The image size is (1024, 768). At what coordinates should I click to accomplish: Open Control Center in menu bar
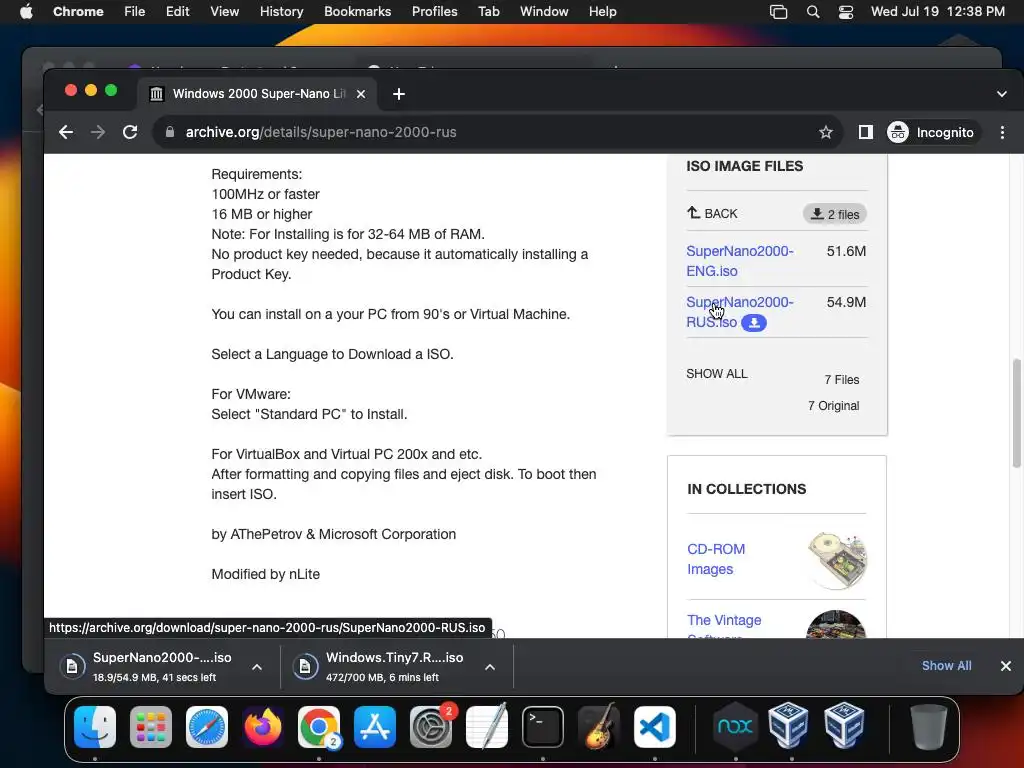pos(846,11)
